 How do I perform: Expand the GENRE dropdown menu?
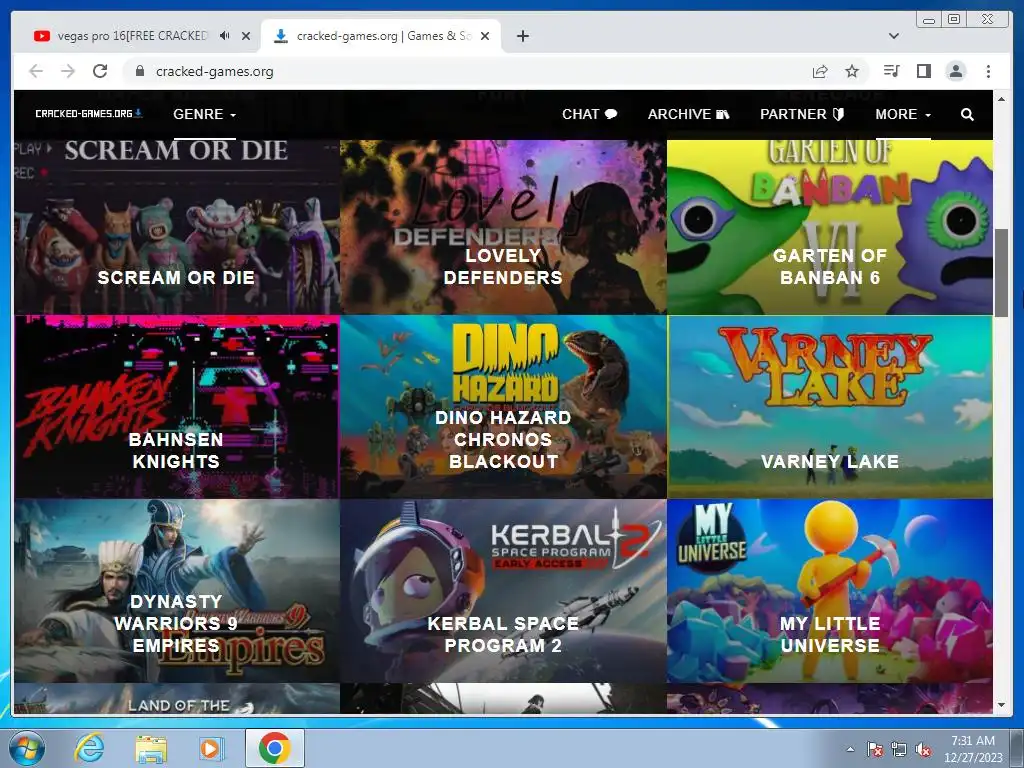coord(204,114)
